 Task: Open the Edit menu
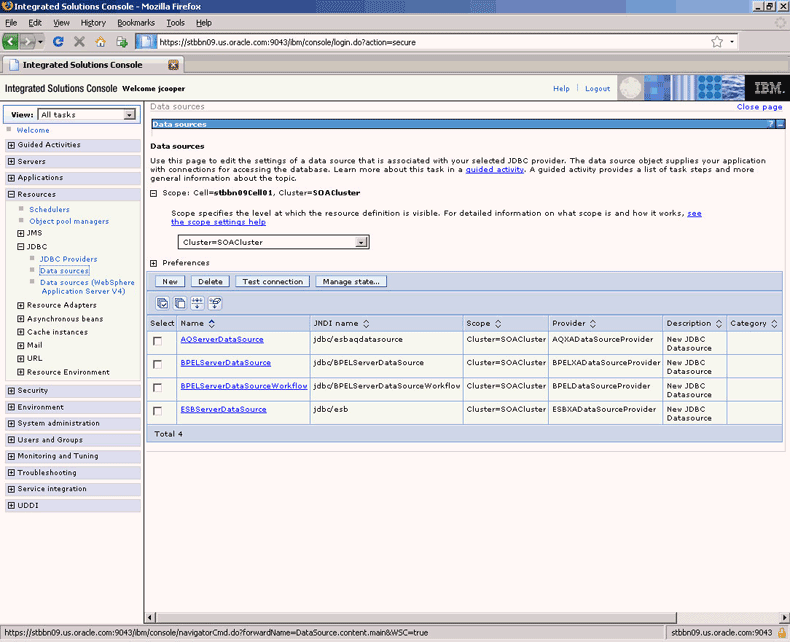click(x=35, y=23)
